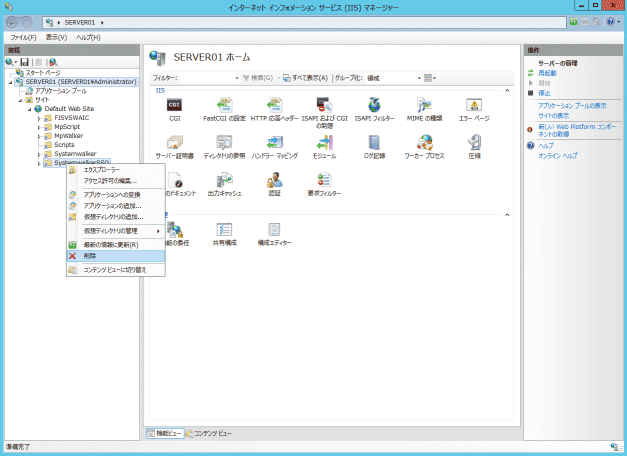Switch to コンテンツ ビュー tab

click(208, 433)
